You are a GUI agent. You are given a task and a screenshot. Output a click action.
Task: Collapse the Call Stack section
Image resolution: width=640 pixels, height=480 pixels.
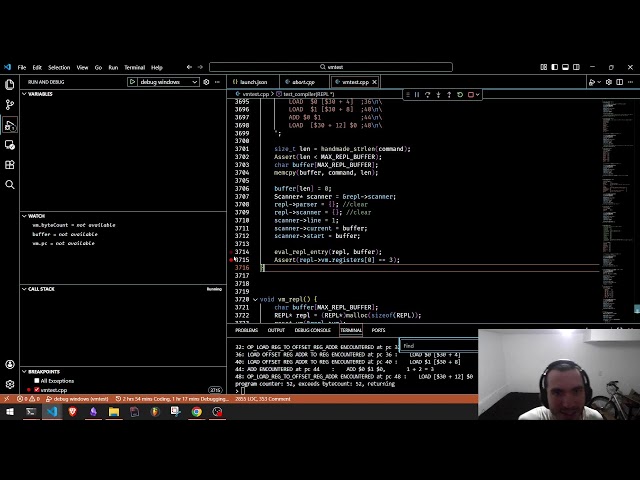[24, 289]
